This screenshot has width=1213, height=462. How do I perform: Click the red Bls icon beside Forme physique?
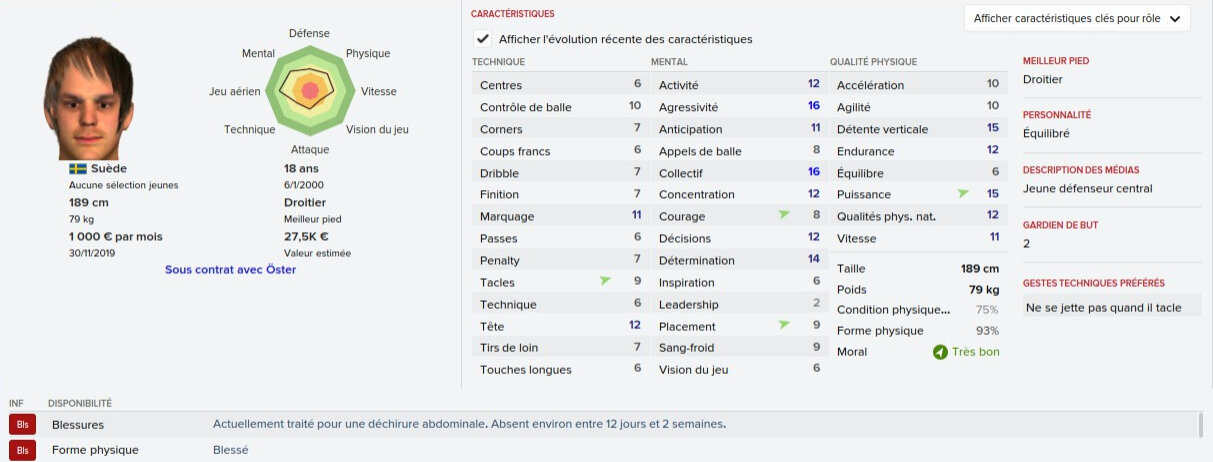22,450
